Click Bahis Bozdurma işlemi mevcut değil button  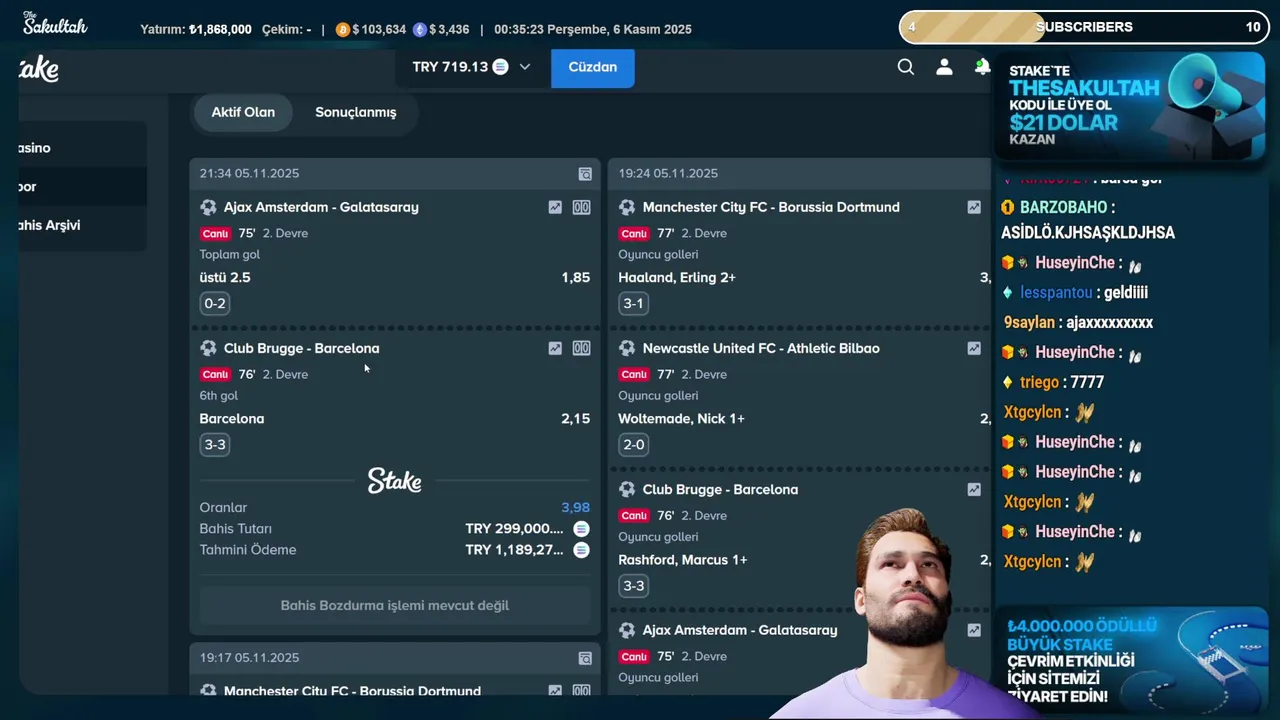395,605
